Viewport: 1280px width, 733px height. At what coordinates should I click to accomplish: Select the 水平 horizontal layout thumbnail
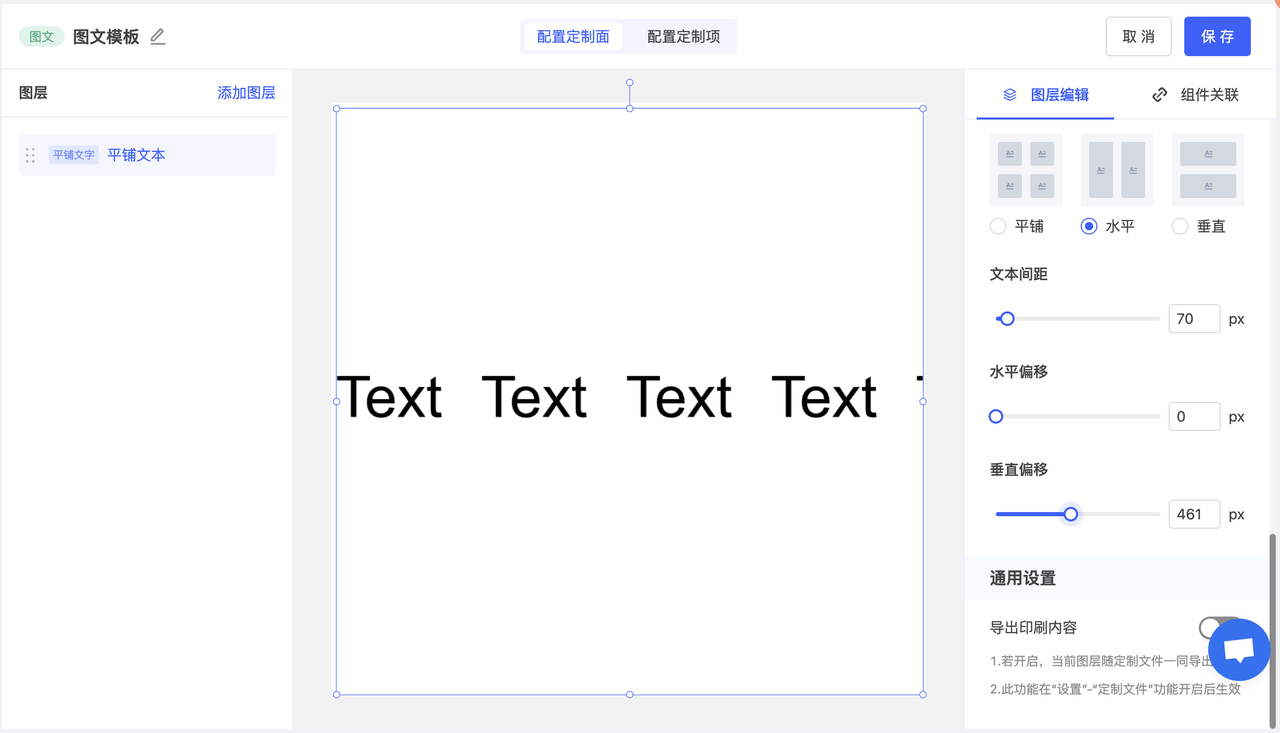1117,169
